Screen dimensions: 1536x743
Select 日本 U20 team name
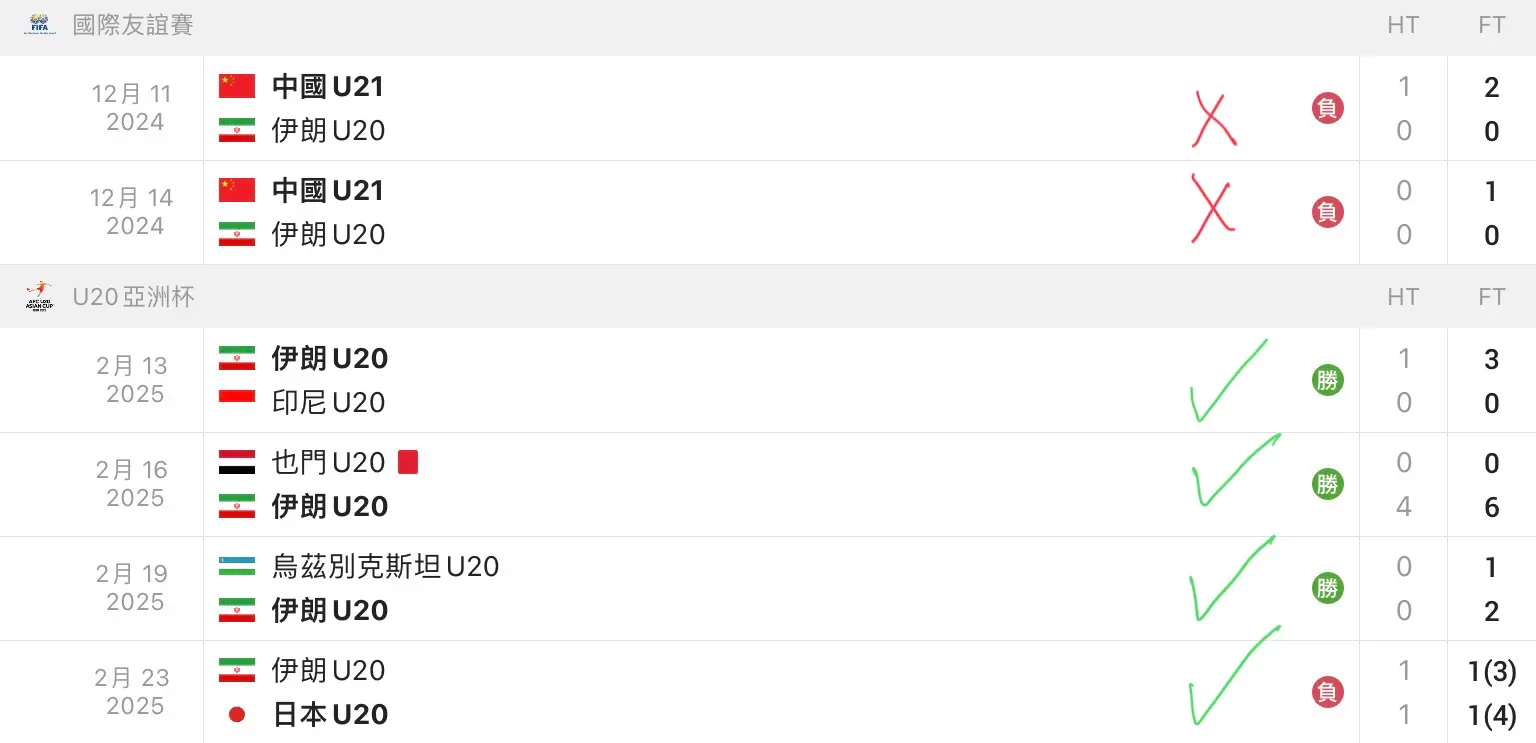330,715
